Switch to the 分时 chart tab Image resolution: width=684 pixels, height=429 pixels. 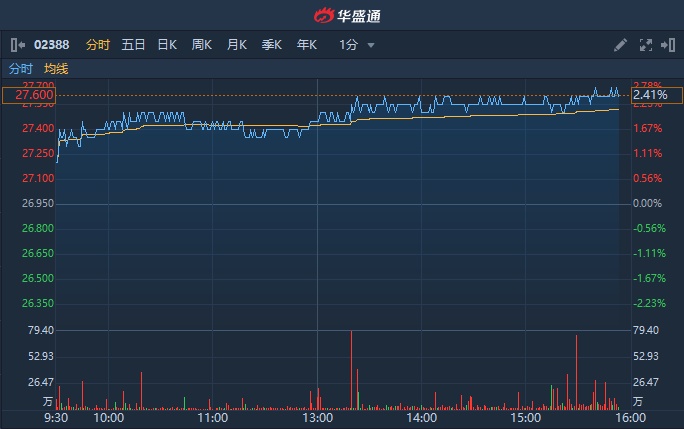(x=98, y=45)
